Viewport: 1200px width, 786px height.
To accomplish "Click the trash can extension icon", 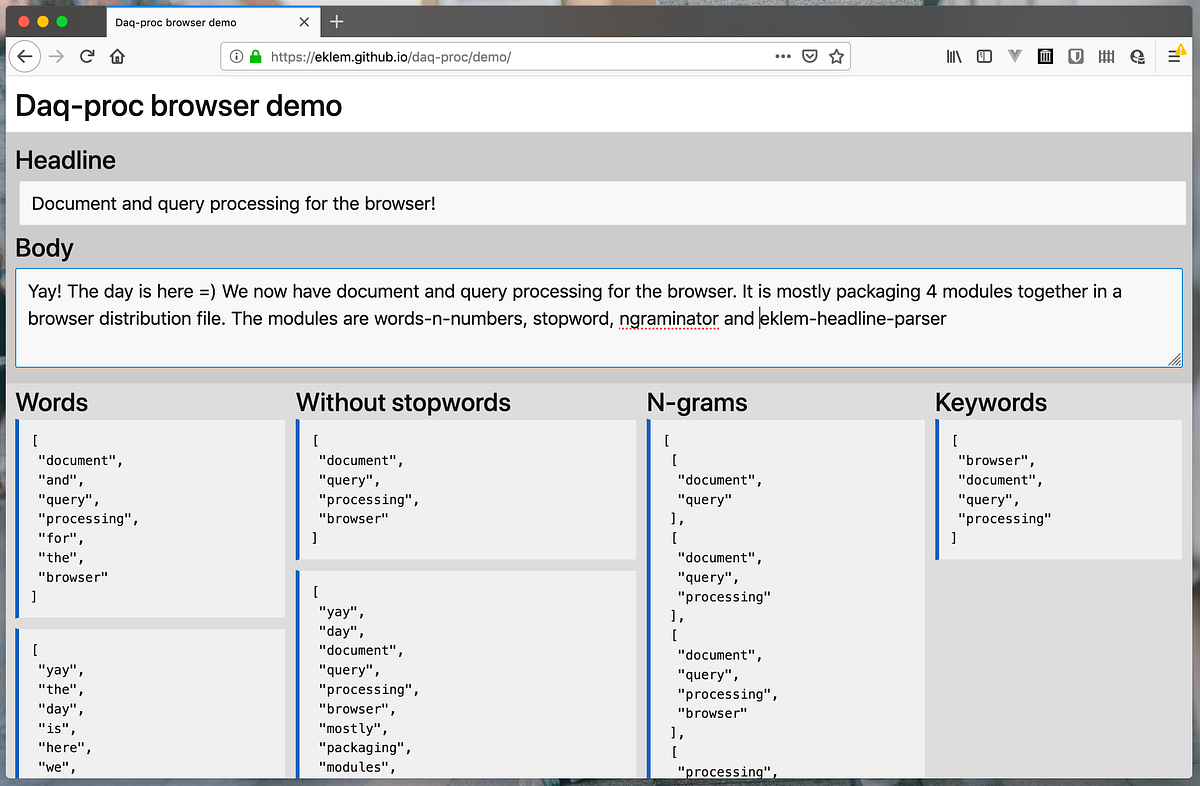I will (1045, 56).
